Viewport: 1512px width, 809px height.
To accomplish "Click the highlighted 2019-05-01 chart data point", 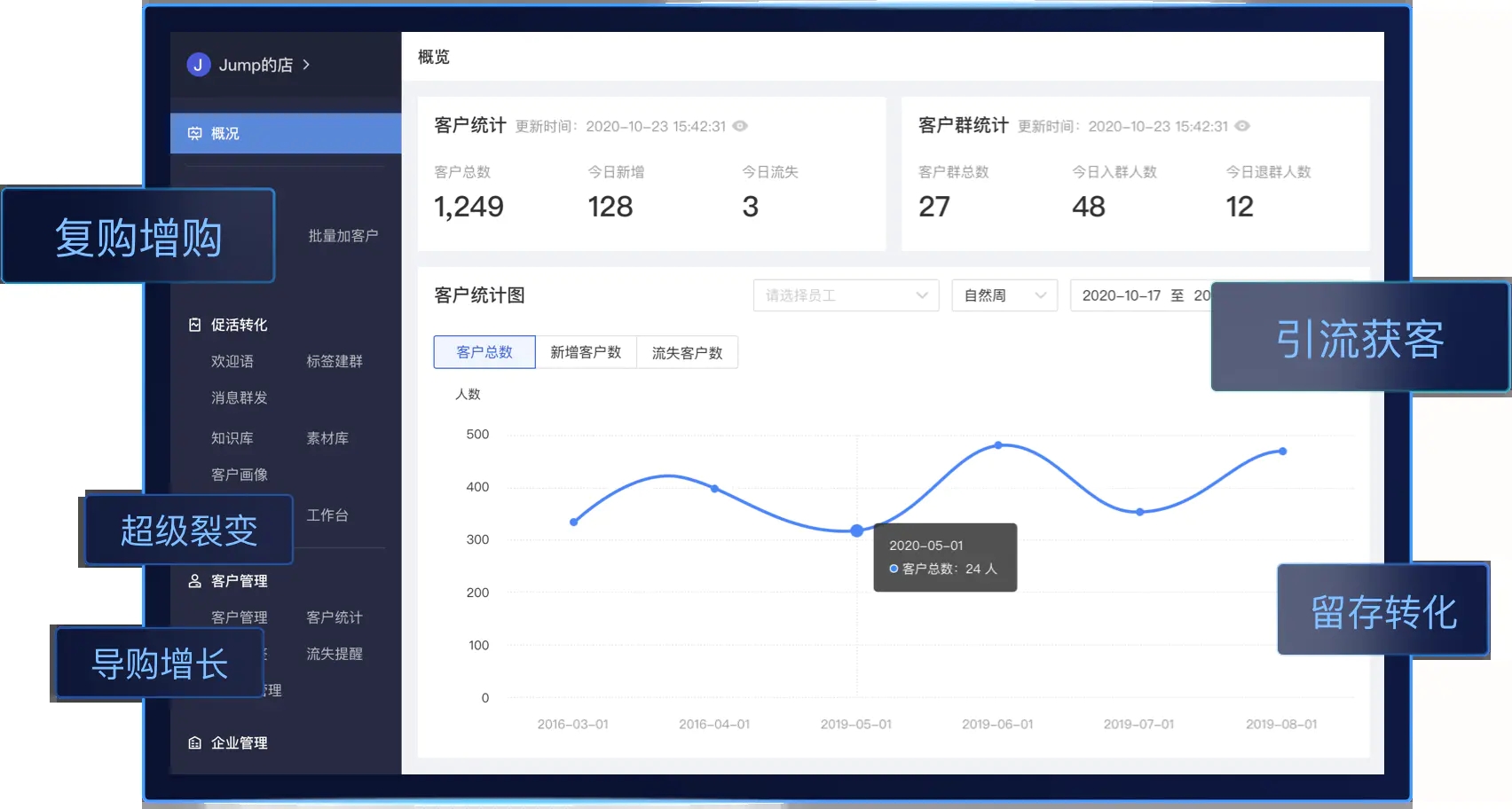I will (856, 530).
